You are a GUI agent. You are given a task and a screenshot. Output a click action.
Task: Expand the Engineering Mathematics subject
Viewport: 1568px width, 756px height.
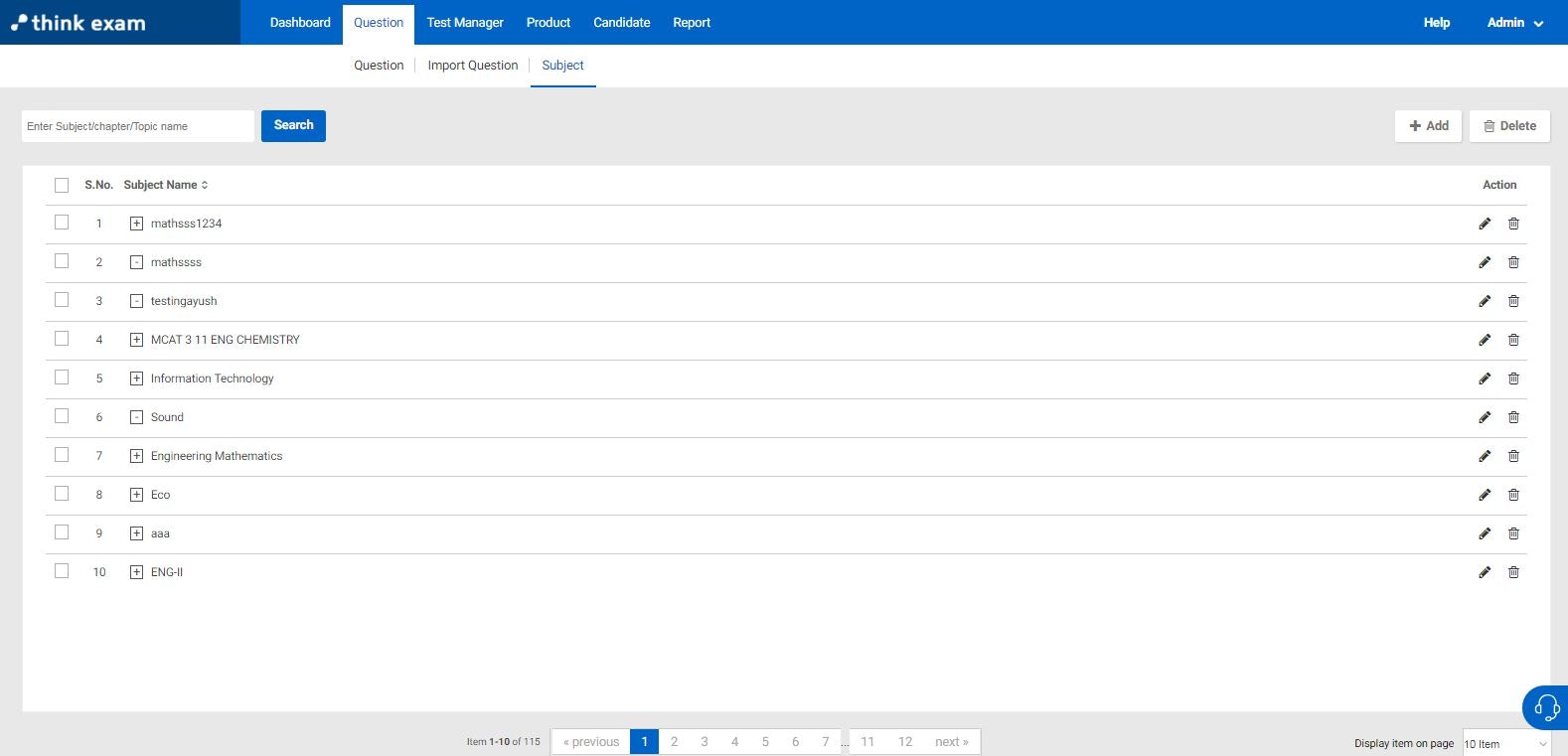click(x=137, y=456)
